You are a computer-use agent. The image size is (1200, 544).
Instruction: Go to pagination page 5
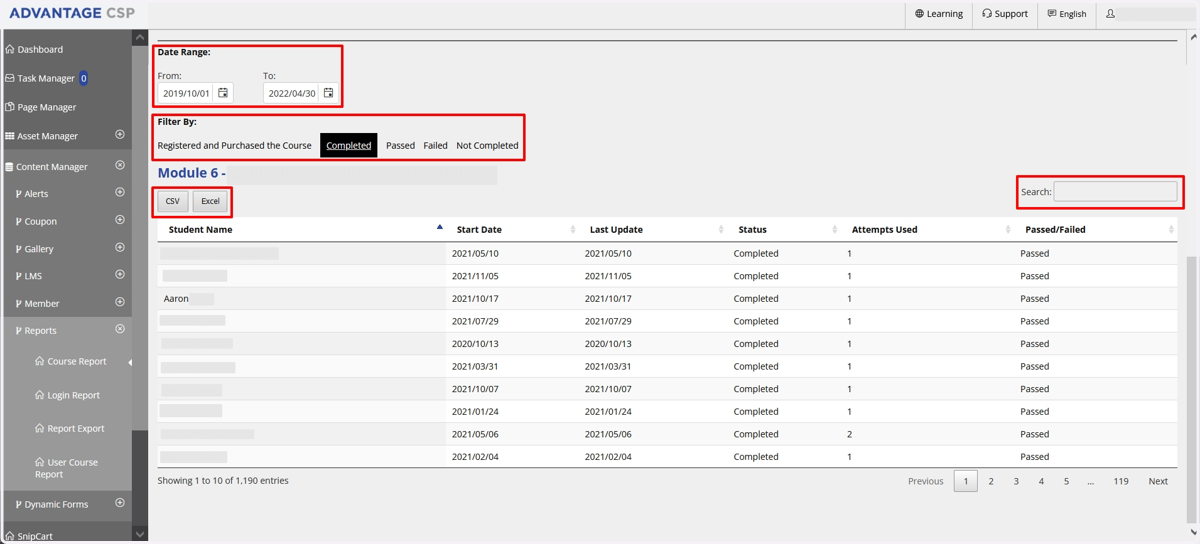1066,481
